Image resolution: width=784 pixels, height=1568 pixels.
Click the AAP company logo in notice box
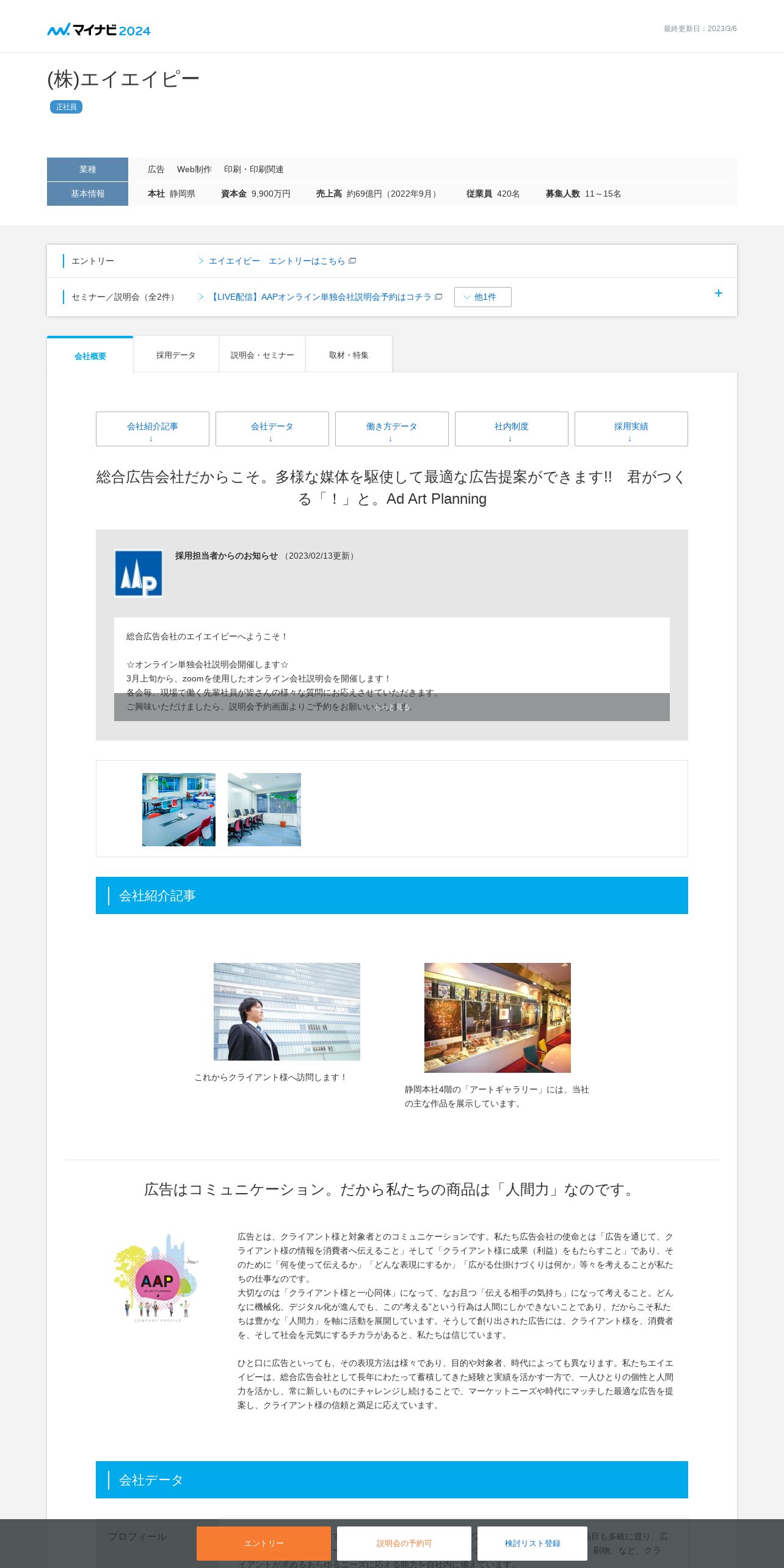pos(139,573)
